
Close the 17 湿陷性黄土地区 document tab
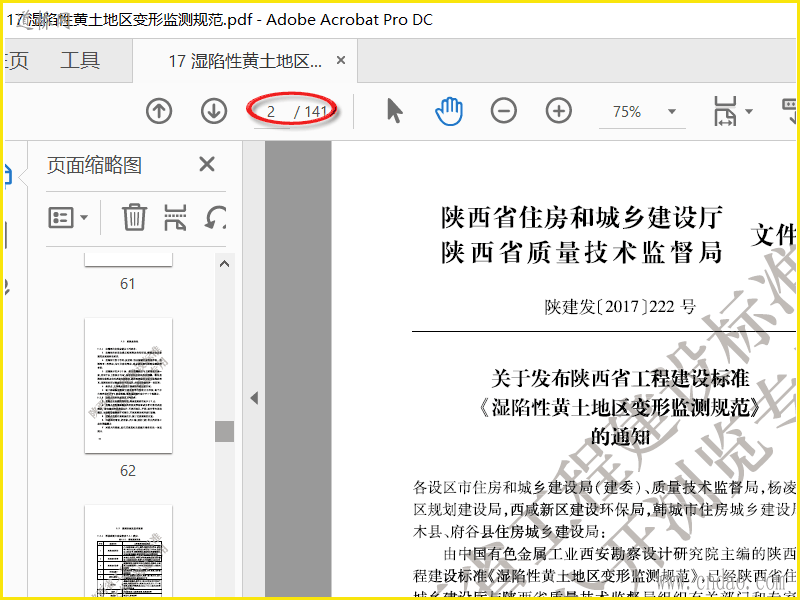coord(341,61)
